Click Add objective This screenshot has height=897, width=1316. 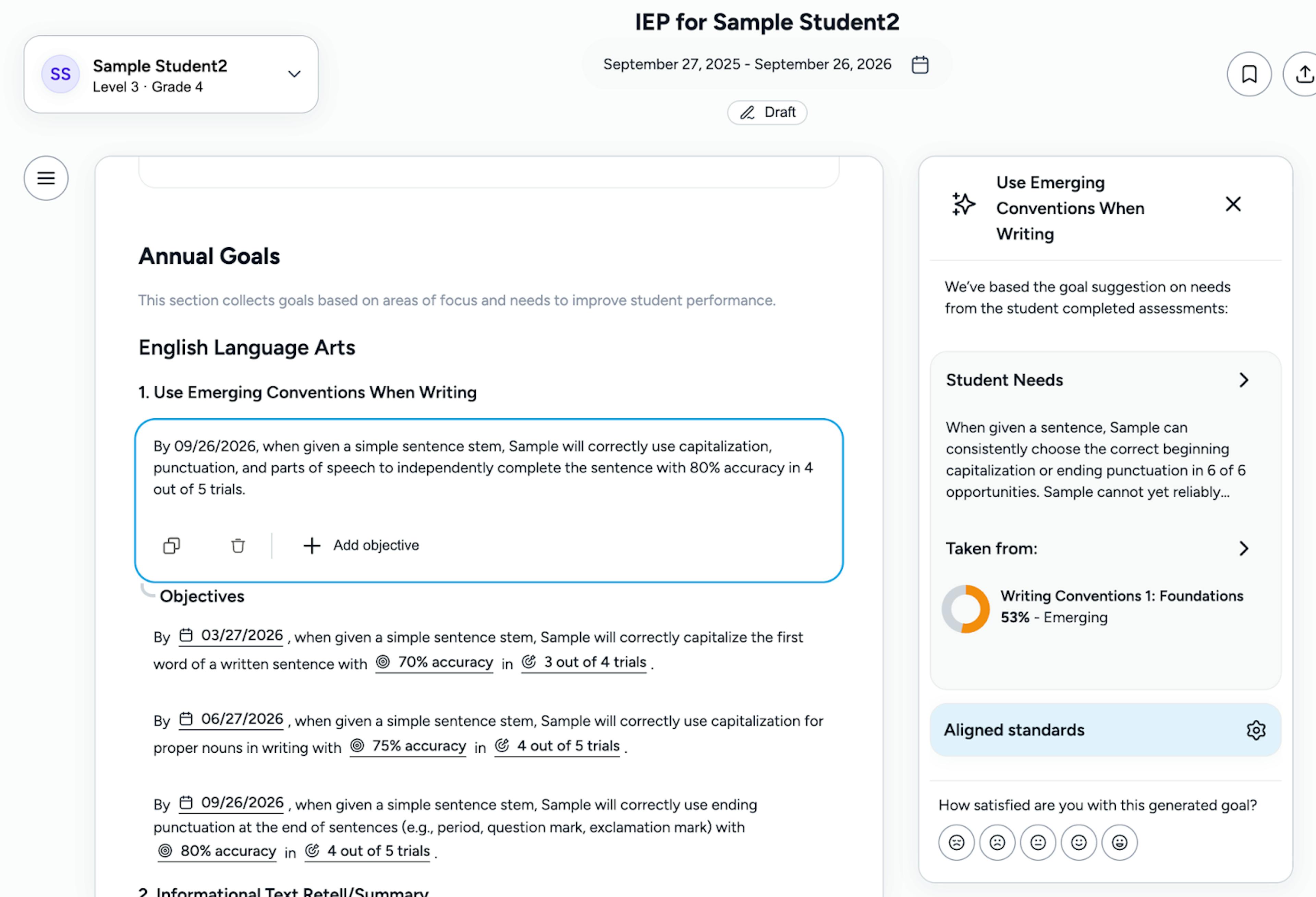point(362,545)
